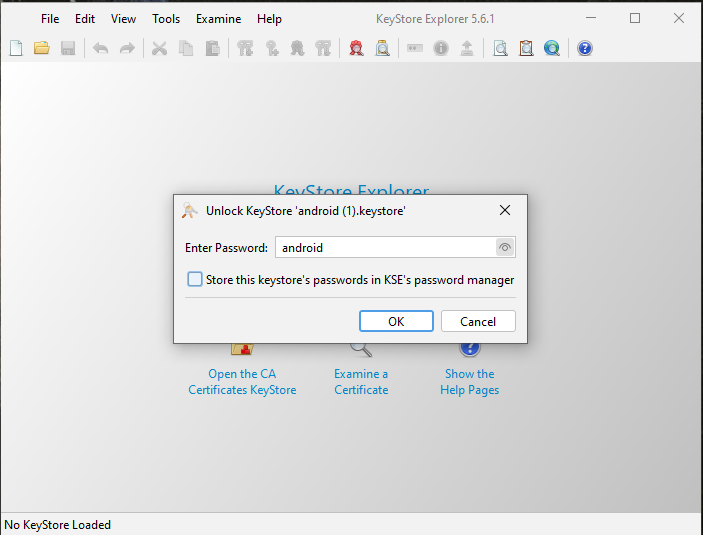The height and width of the screenshot is (535, 703).
Task: Click the red rosette magnifier toolbar icon
Action: [x=356, y=48]
